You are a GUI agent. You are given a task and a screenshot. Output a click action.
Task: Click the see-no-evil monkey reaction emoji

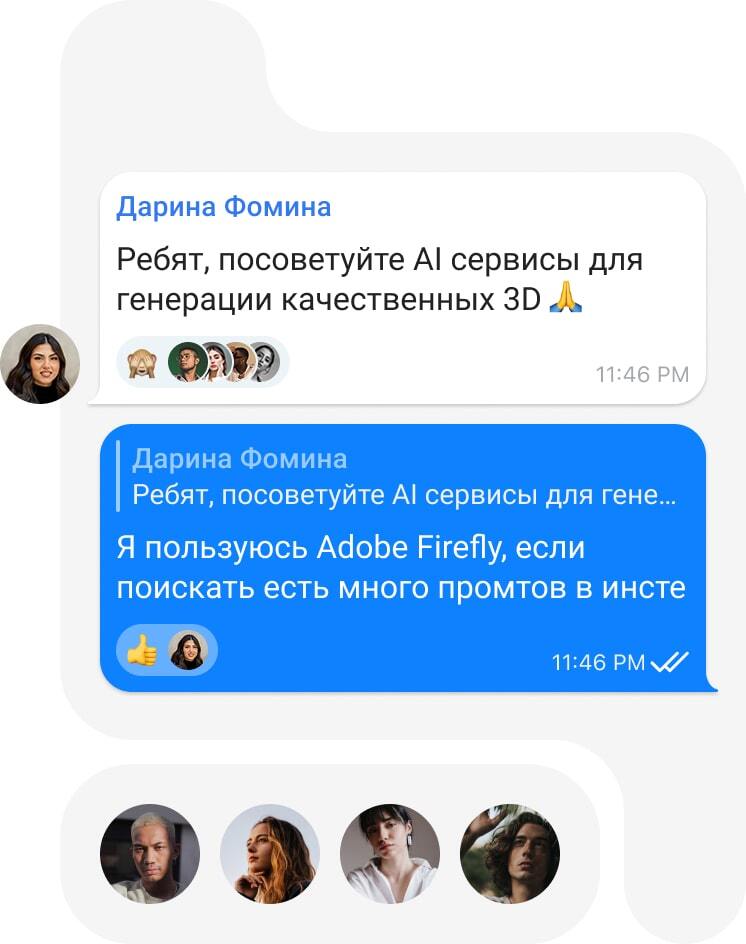[141, 362]
